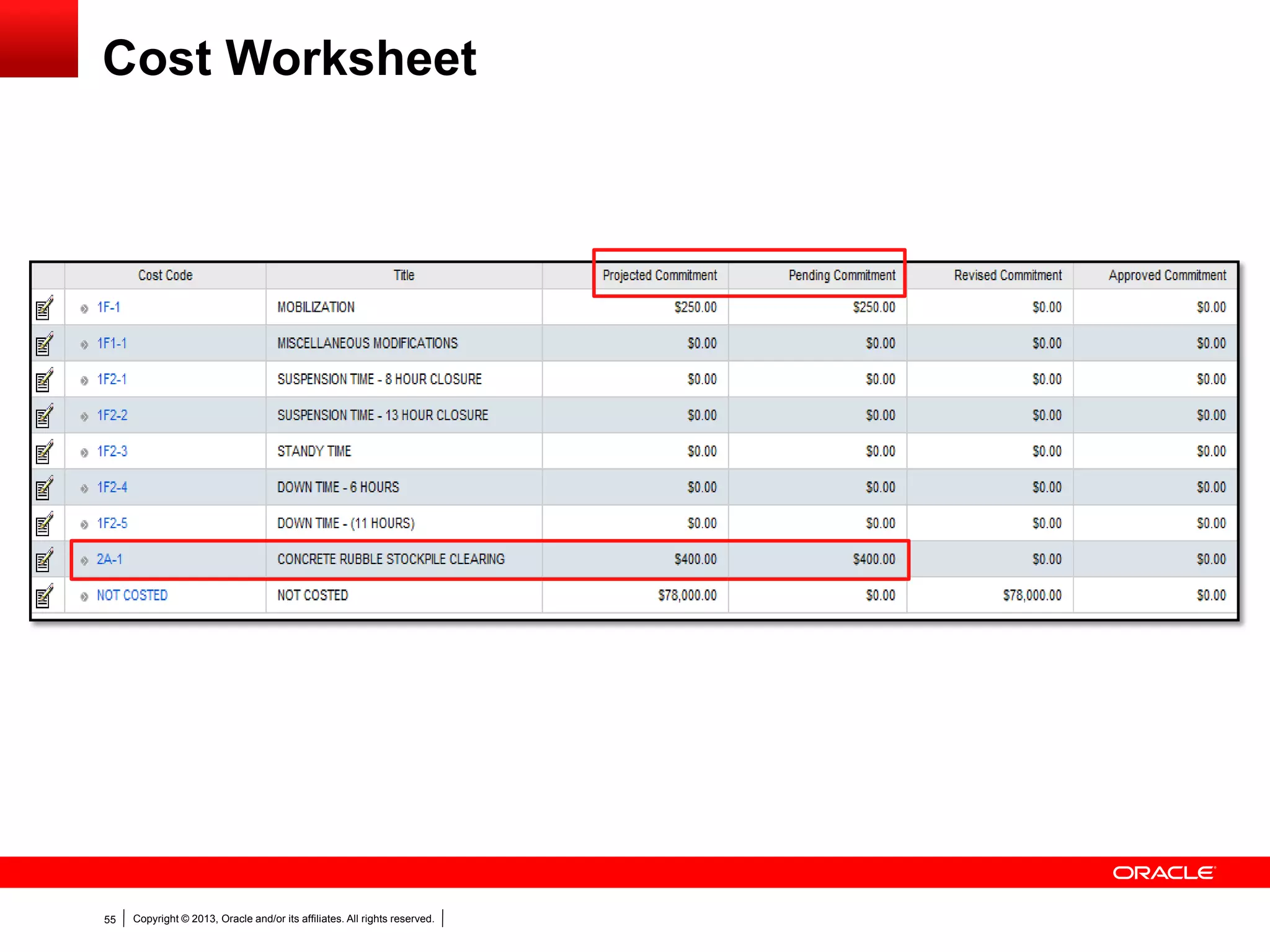Sort by the Cost Code column header
The width and height of the screenshot is (1270, 952).
pyautogui.click(x=165, y=275)
